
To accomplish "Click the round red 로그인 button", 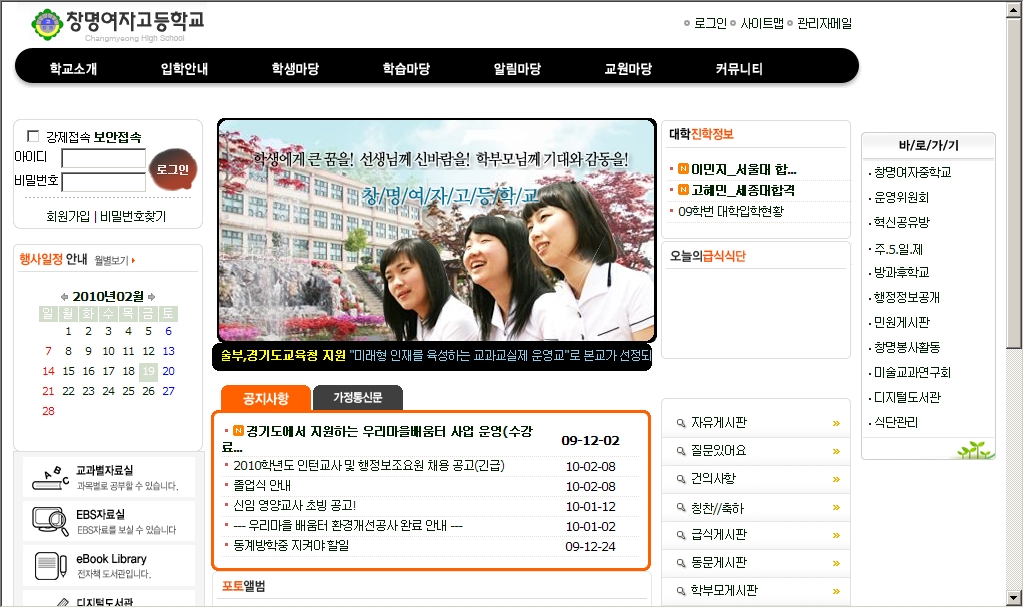I will pyautogui.click(x=172, y=169).
